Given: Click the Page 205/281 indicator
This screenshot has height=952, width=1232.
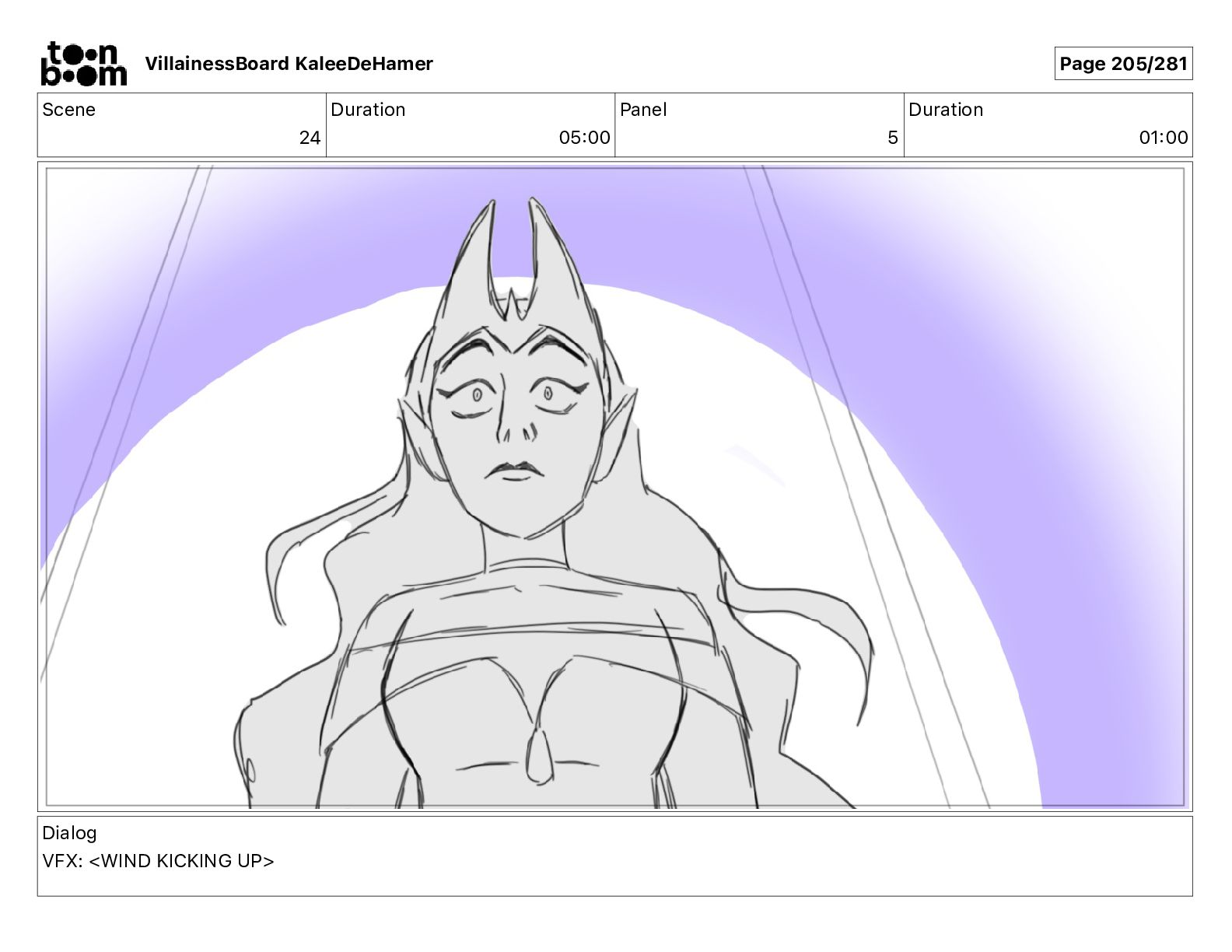Looking at the screenshot, I should coord(1123,64).
